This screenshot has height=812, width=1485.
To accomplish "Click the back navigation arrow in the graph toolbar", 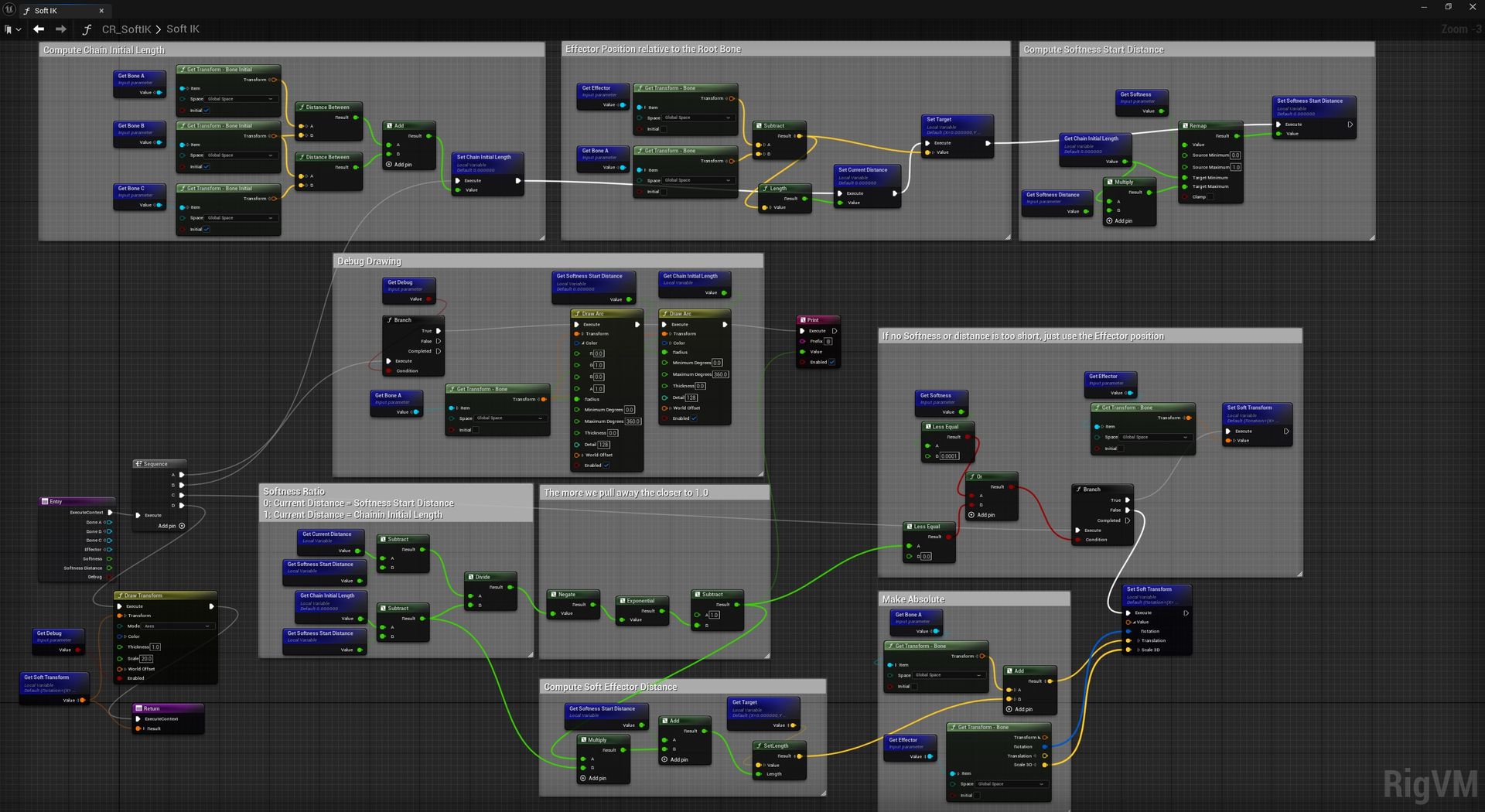I will click(39, 29).
